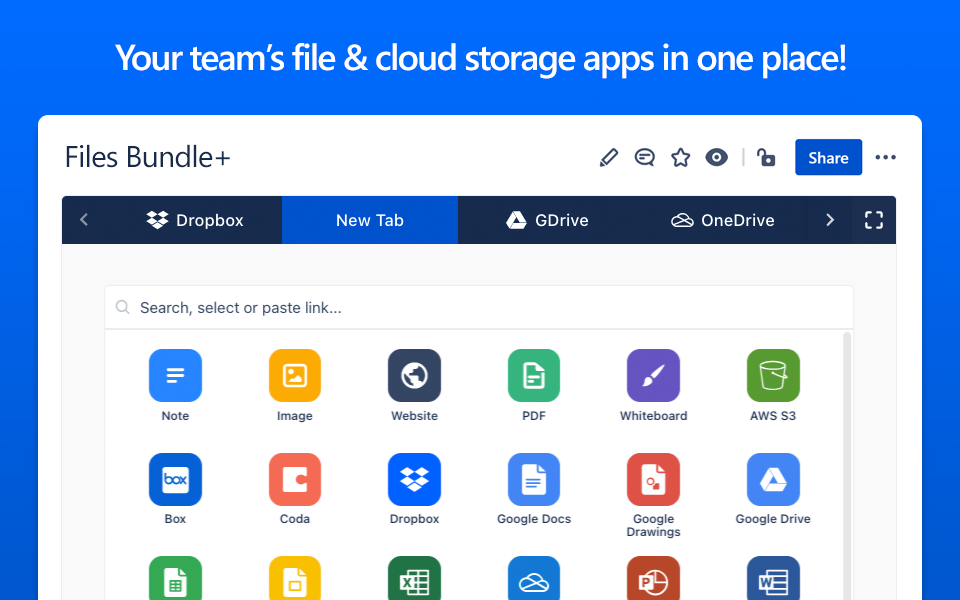Choose the Google Docs icon
Viewport: 960px width, 600px height.
coord(534,479)
